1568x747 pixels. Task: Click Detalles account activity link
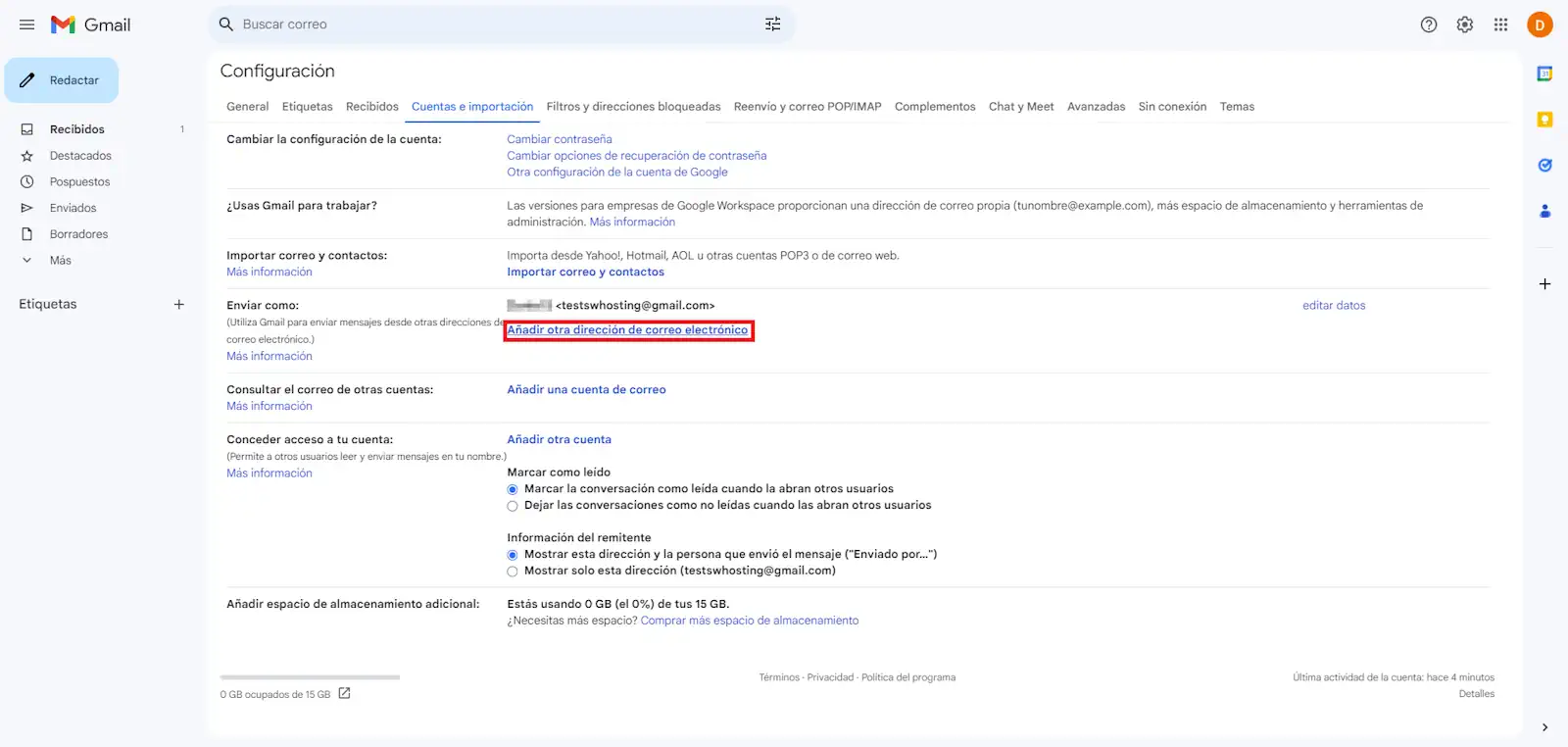[1476, 694]
